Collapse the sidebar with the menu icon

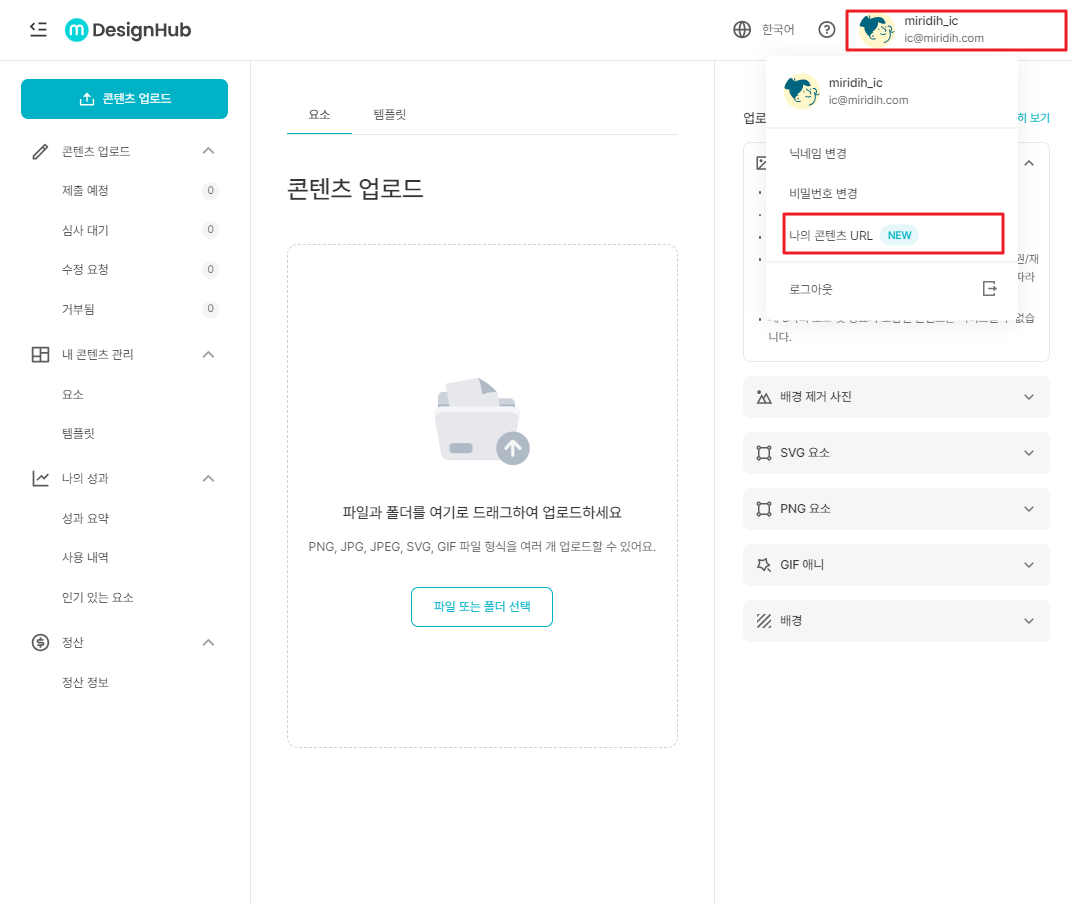click(x=38, y=29)
